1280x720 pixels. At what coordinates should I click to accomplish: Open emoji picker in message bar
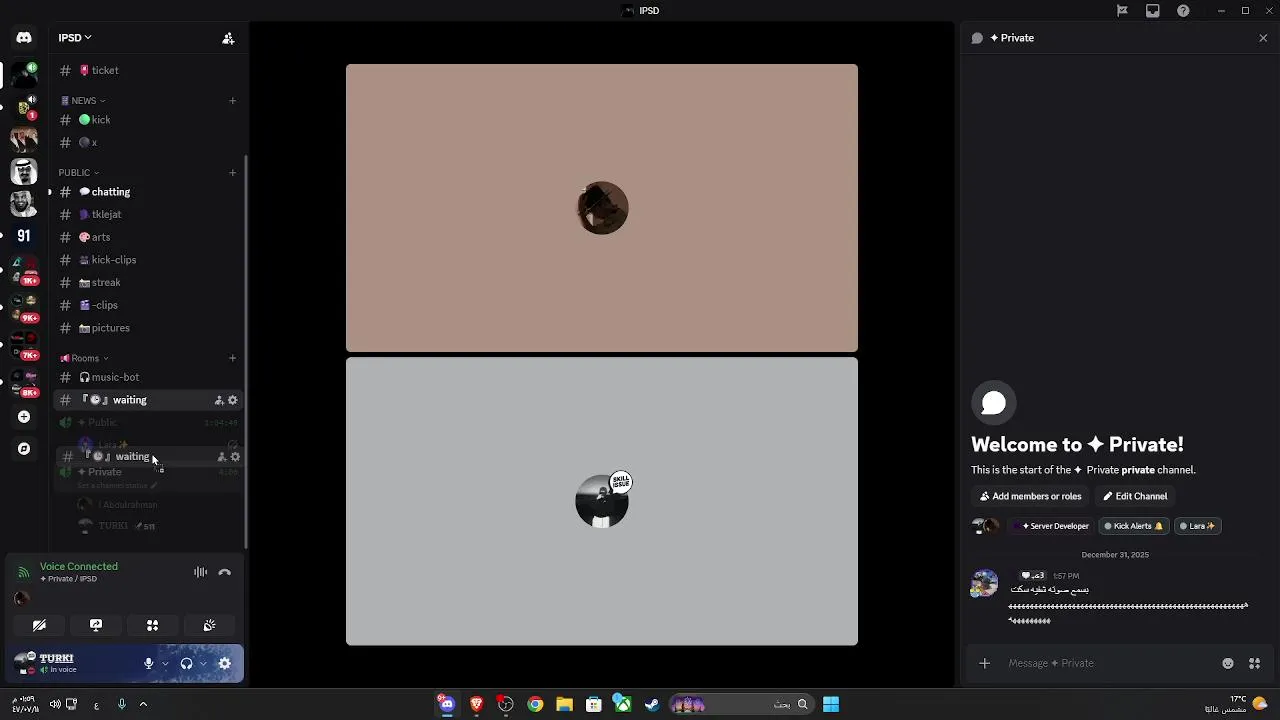point(1228,663)
